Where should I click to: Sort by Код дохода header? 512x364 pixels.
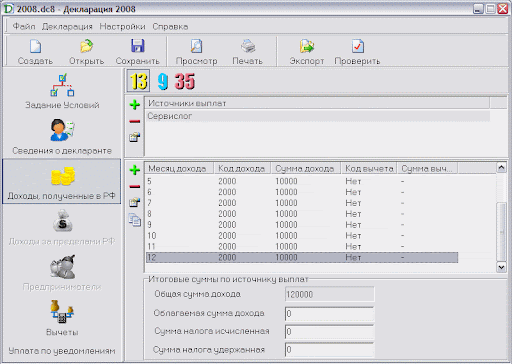coord(242,168)
